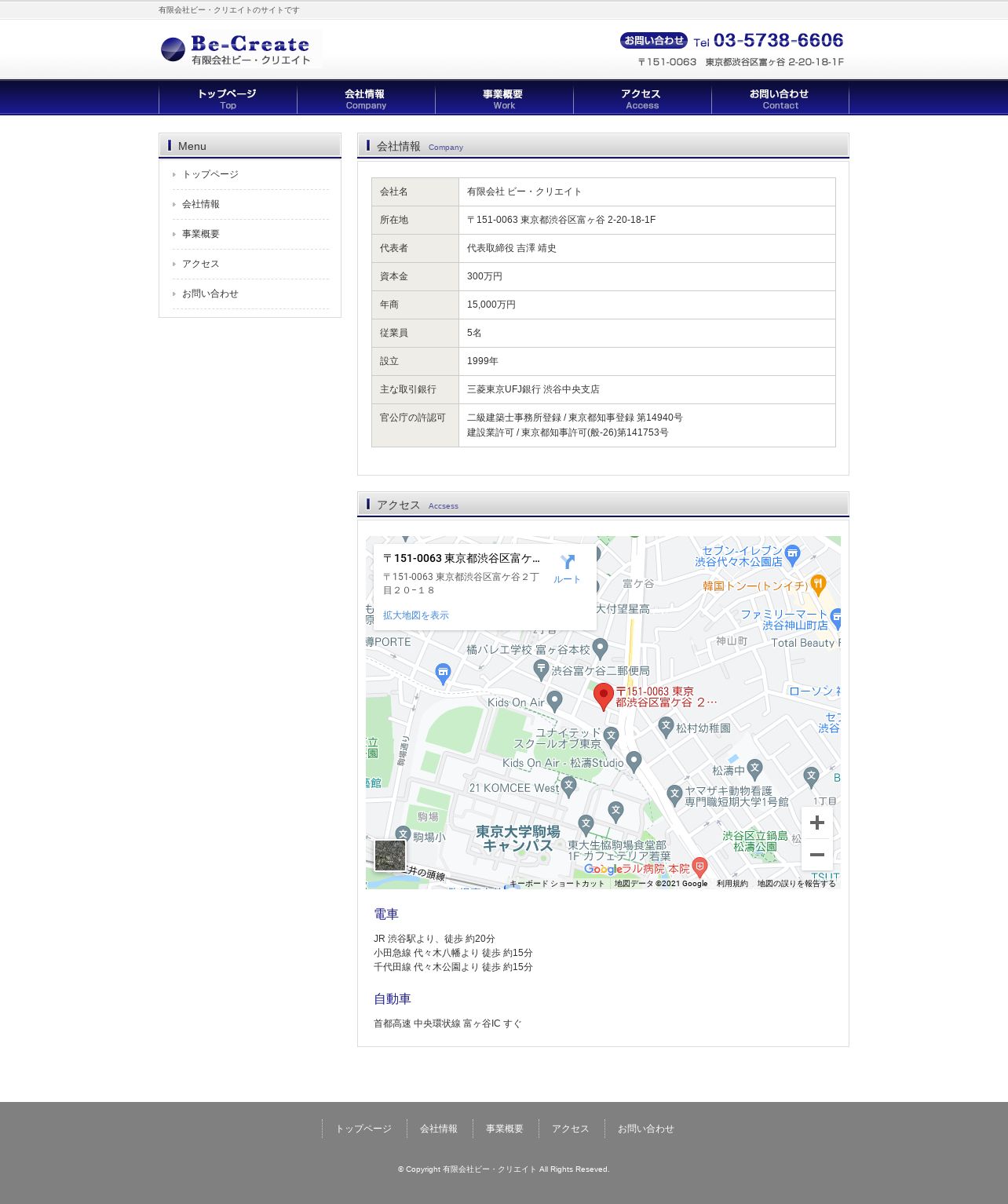Select お問い合わせ in the side Menu
Viewport: 1008px width, 1204px height.
click(210, 294)
